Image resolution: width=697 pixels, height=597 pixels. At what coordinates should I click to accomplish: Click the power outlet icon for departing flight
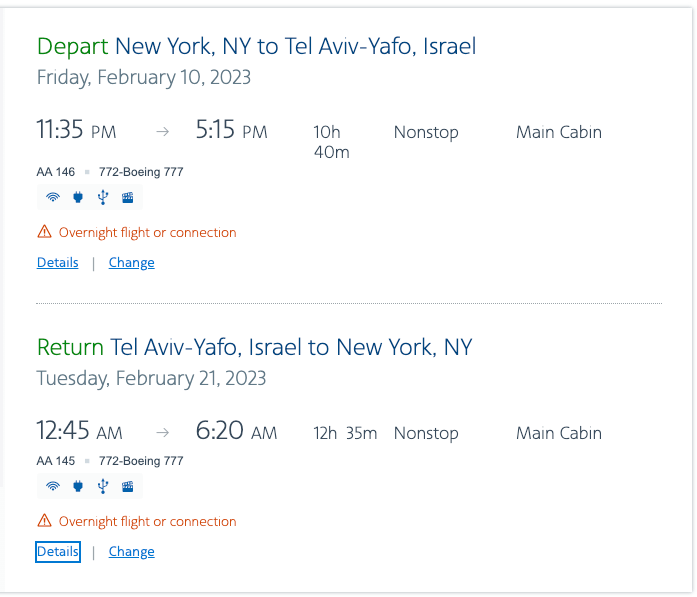click(x=78, y=198)
